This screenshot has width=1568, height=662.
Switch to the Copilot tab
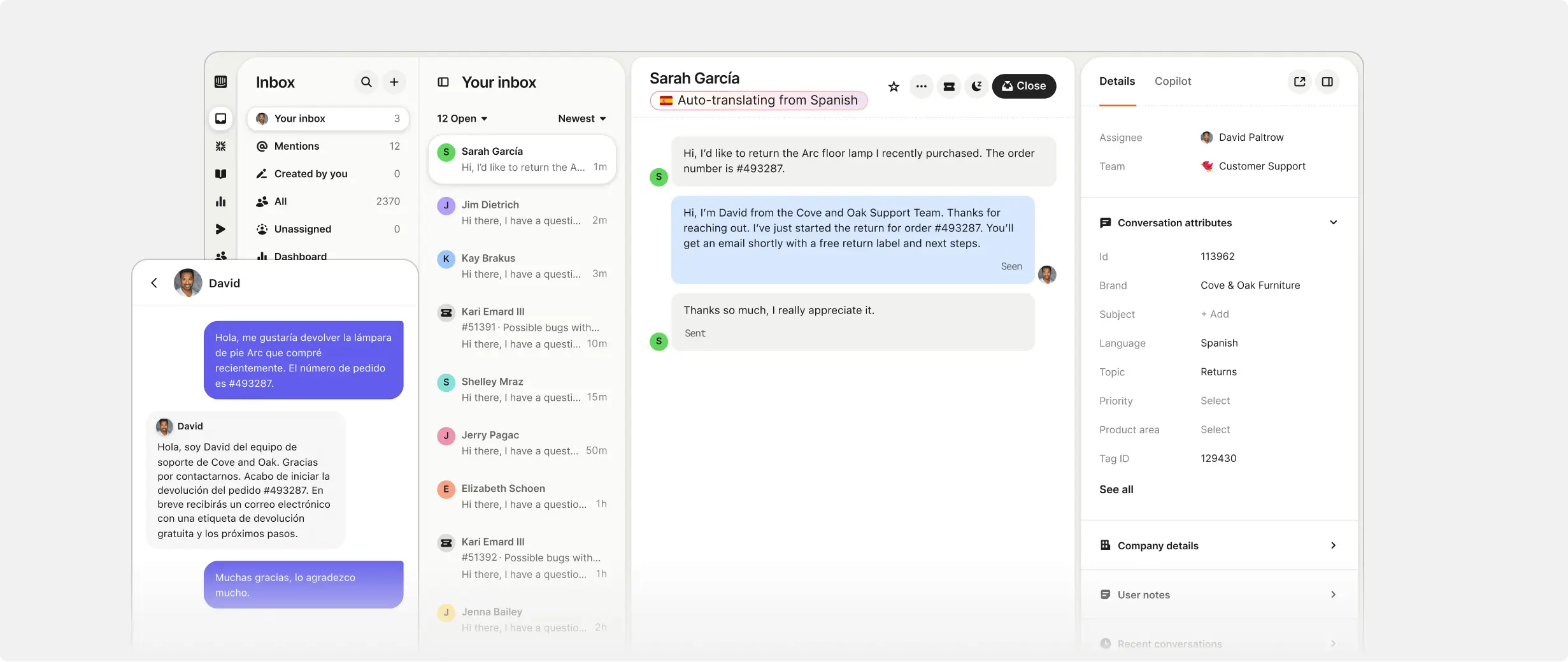[x=1172, y=82]
